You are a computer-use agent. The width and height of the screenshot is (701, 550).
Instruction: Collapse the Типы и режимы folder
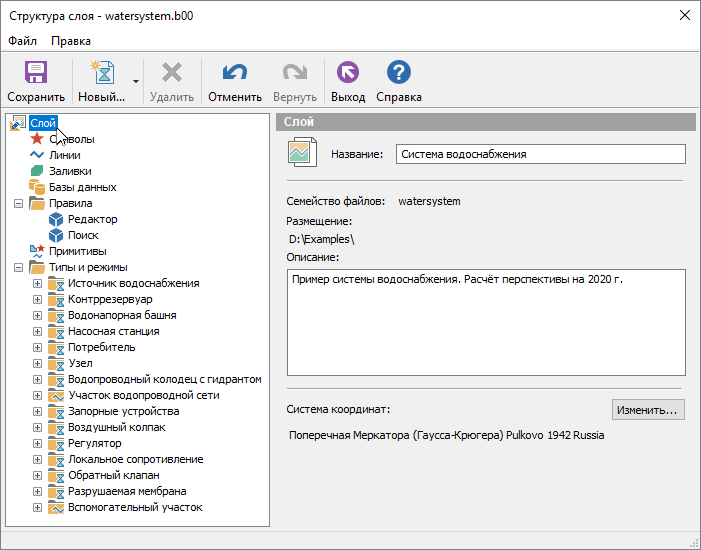coord(18,267)
